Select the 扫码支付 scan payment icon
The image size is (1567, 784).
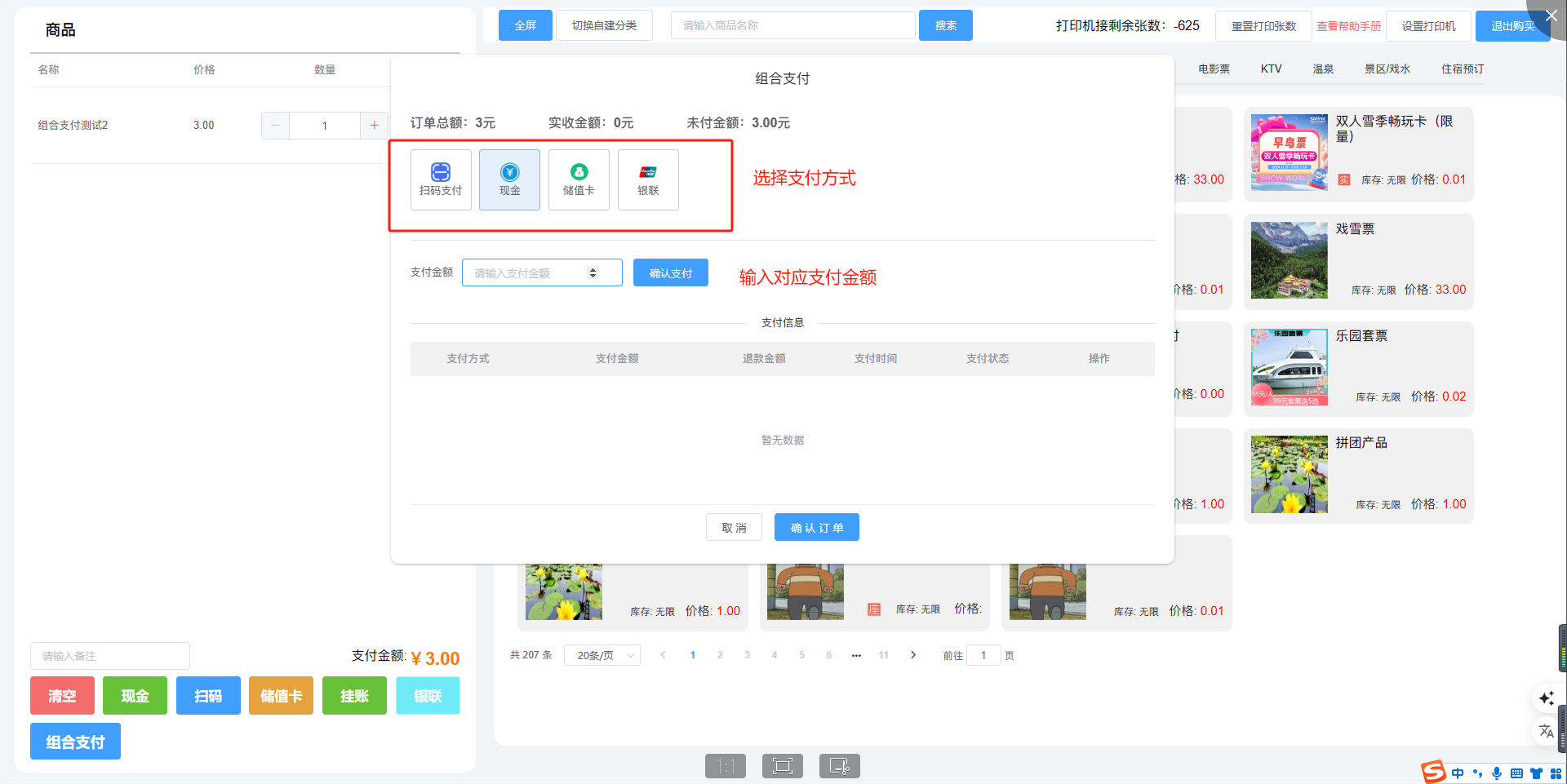[441, 179]
